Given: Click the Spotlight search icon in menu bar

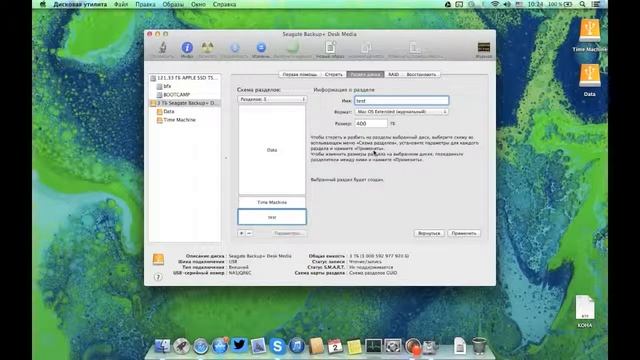Looking at the screenshot, I should click(582, 4).
